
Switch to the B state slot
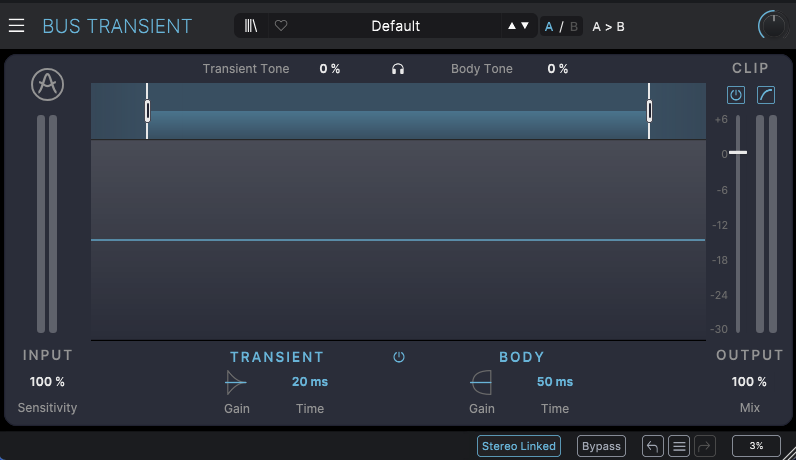(x=573, y=26)
